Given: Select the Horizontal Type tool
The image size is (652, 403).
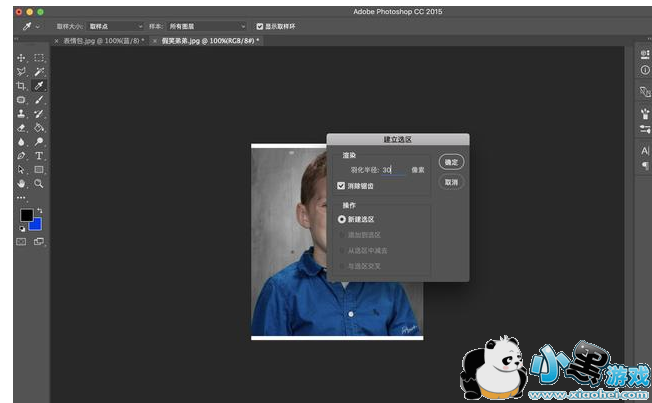Looking at the screenshot, I should tap(39, 156).
